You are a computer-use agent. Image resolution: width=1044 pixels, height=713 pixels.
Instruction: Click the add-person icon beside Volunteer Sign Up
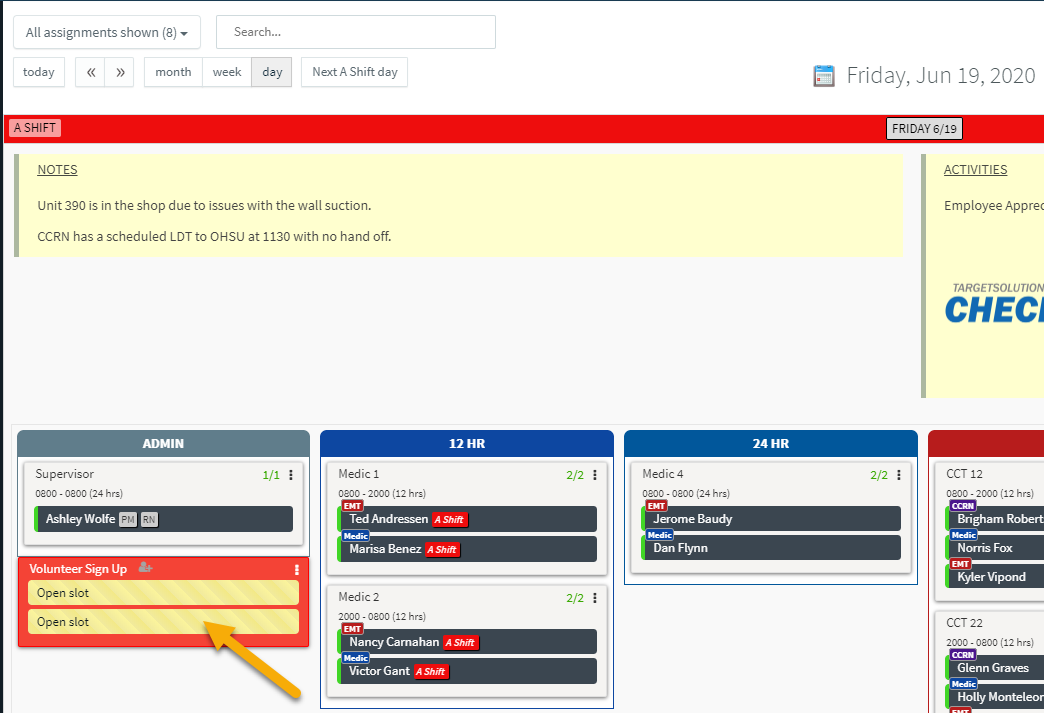(x=145, y=568)
